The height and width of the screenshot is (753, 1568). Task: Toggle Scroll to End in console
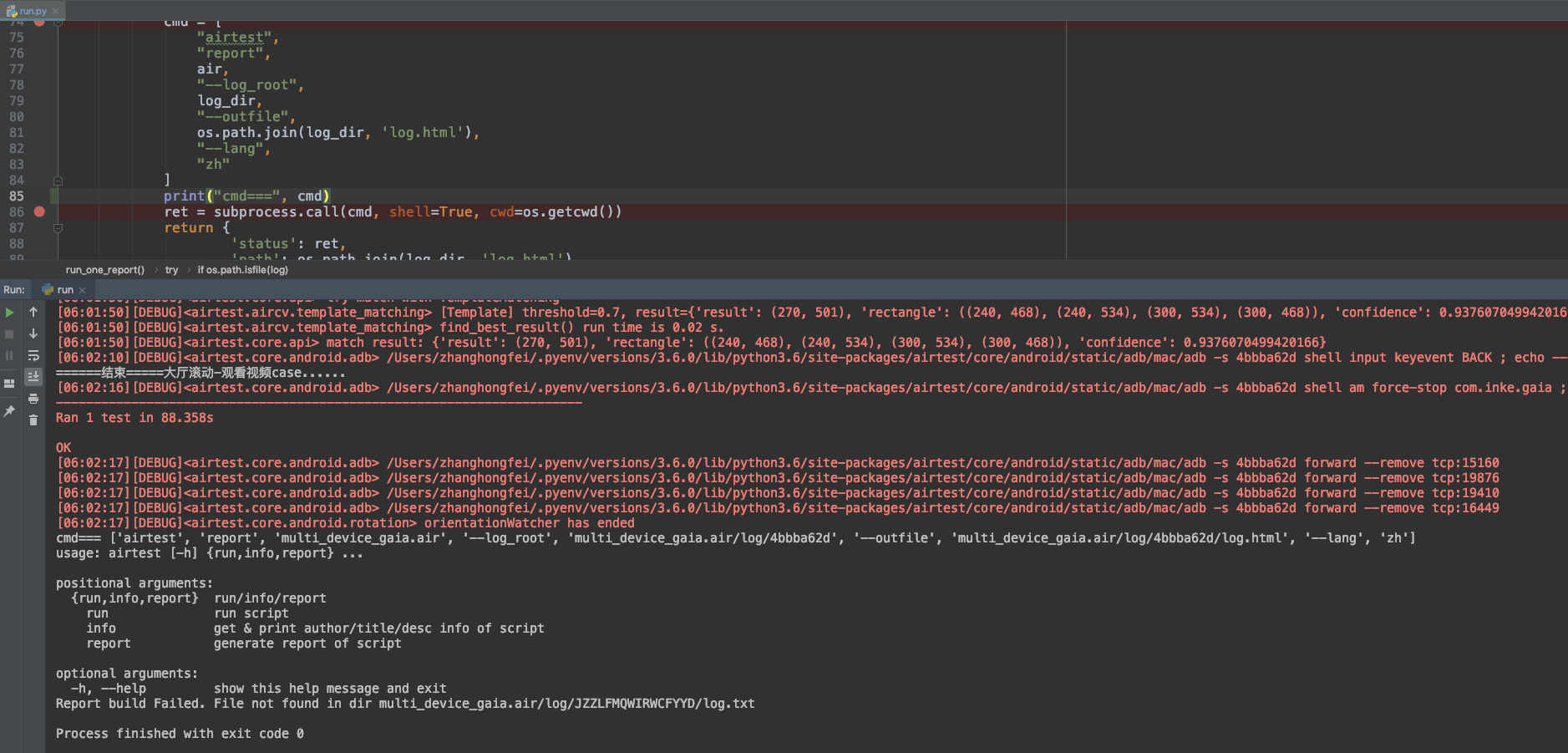(33, 377)
